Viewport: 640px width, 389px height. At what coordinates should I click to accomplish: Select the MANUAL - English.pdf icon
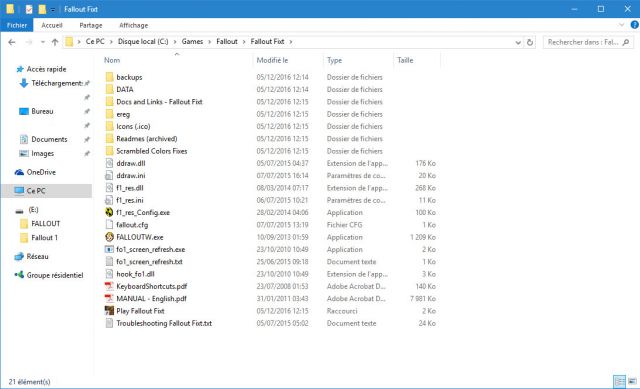tap(109, 298)
